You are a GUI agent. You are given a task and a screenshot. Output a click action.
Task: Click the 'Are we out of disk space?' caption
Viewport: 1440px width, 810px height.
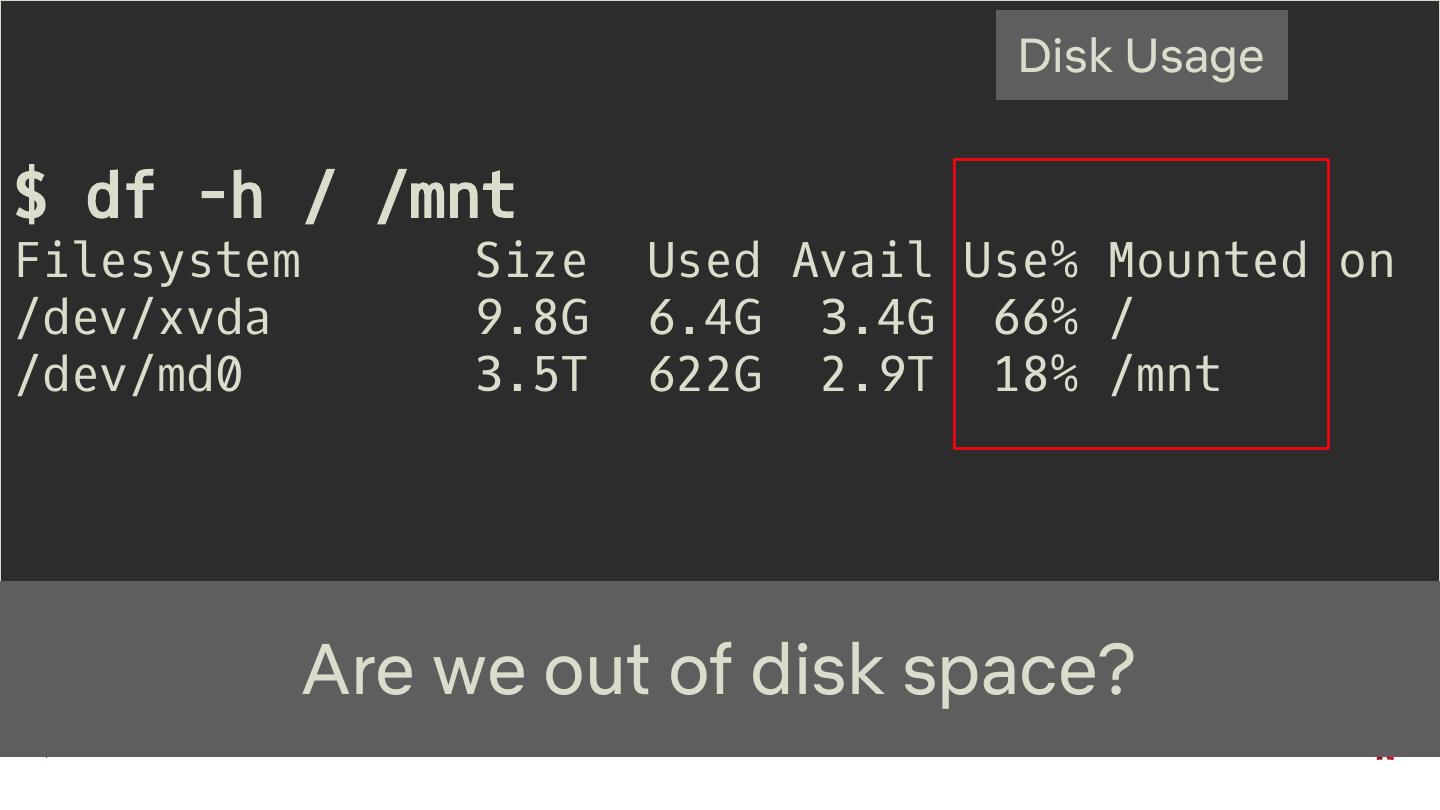(x=718, y=669)
